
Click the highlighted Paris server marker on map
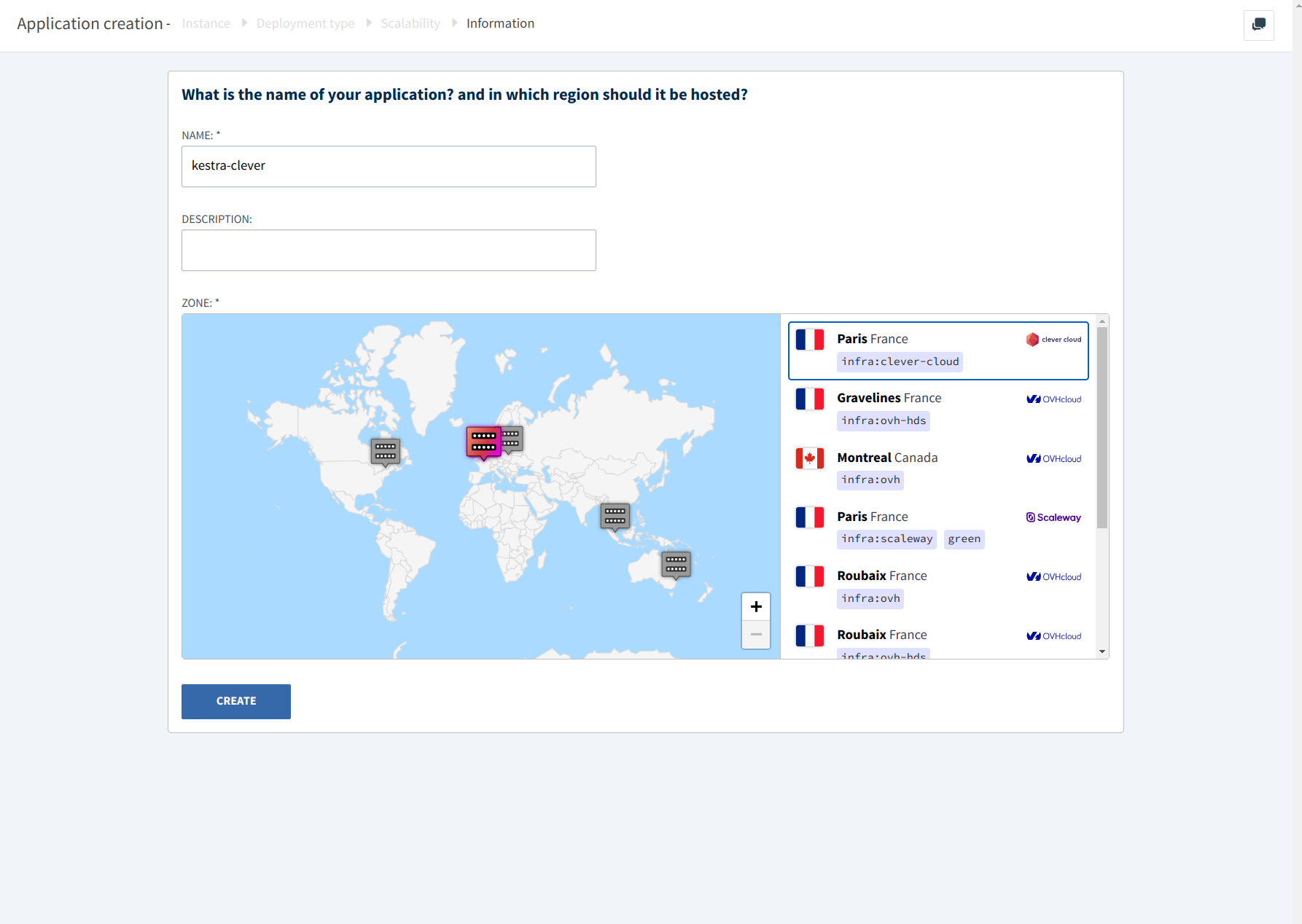tap(483, 442)
